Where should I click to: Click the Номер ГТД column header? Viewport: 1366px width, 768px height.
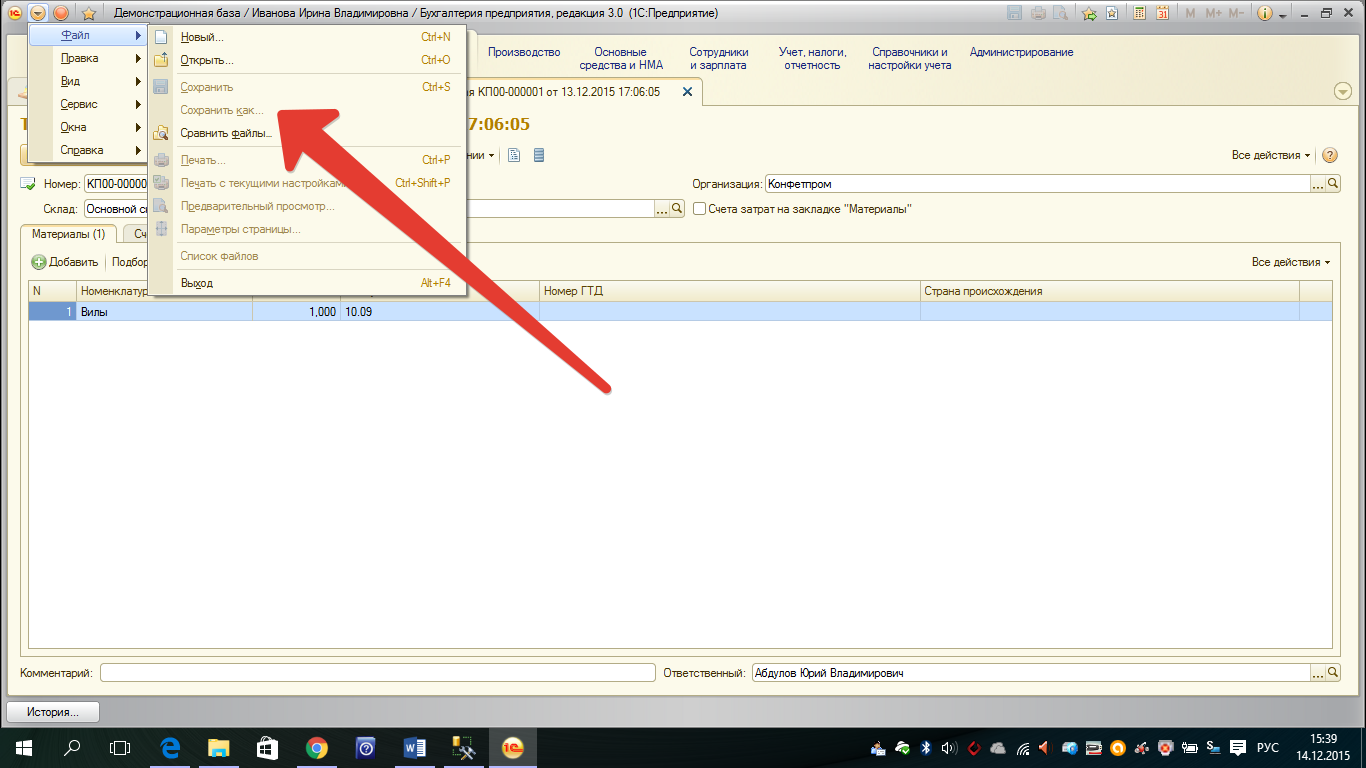tap(729, 291)
